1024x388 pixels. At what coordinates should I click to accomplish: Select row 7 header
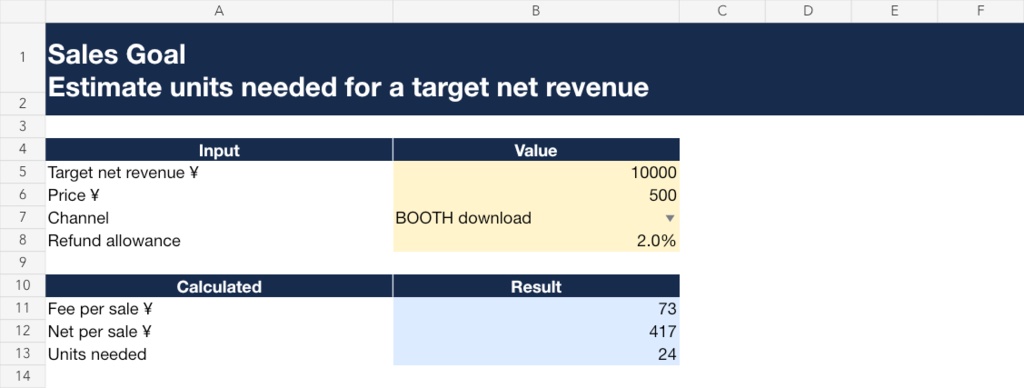(x=23, y=218)
